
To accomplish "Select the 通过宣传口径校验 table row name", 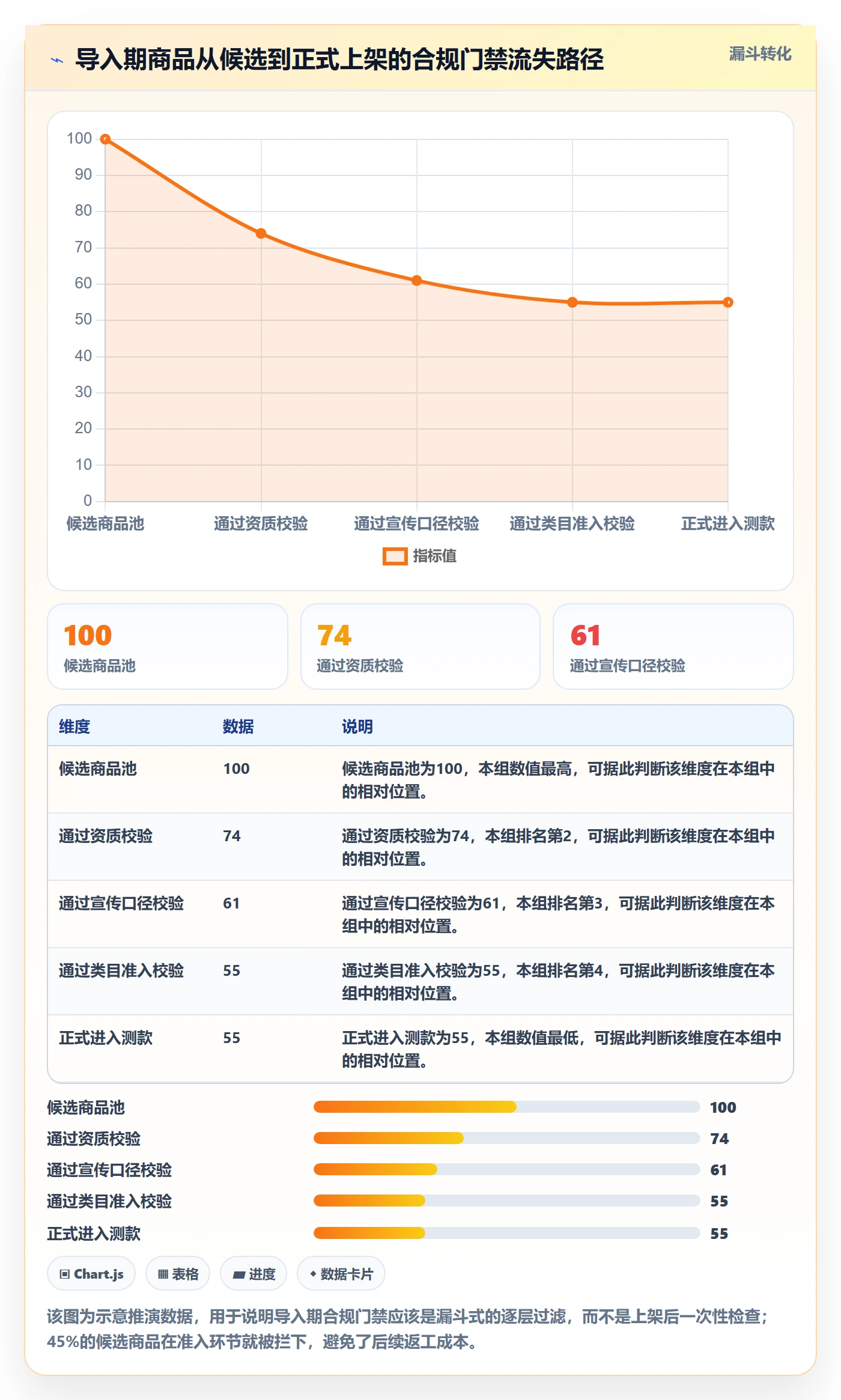I will (121, 903).
